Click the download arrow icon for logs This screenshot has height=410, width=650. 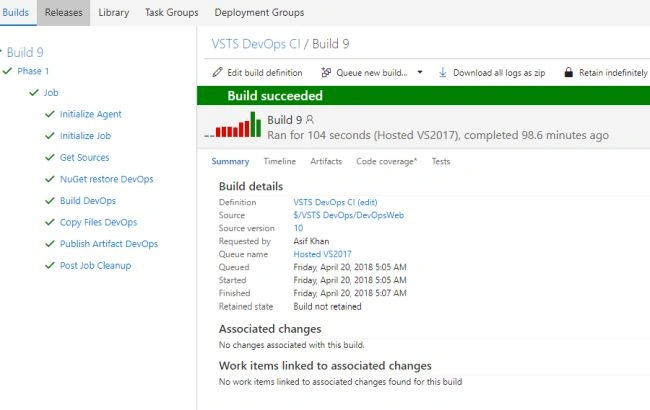443,73
